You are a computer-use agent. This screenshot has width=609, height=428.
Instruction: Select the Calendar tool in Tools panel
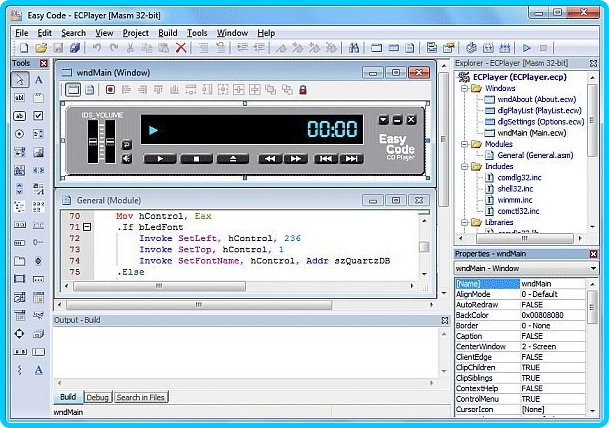(x=38, y=298)
